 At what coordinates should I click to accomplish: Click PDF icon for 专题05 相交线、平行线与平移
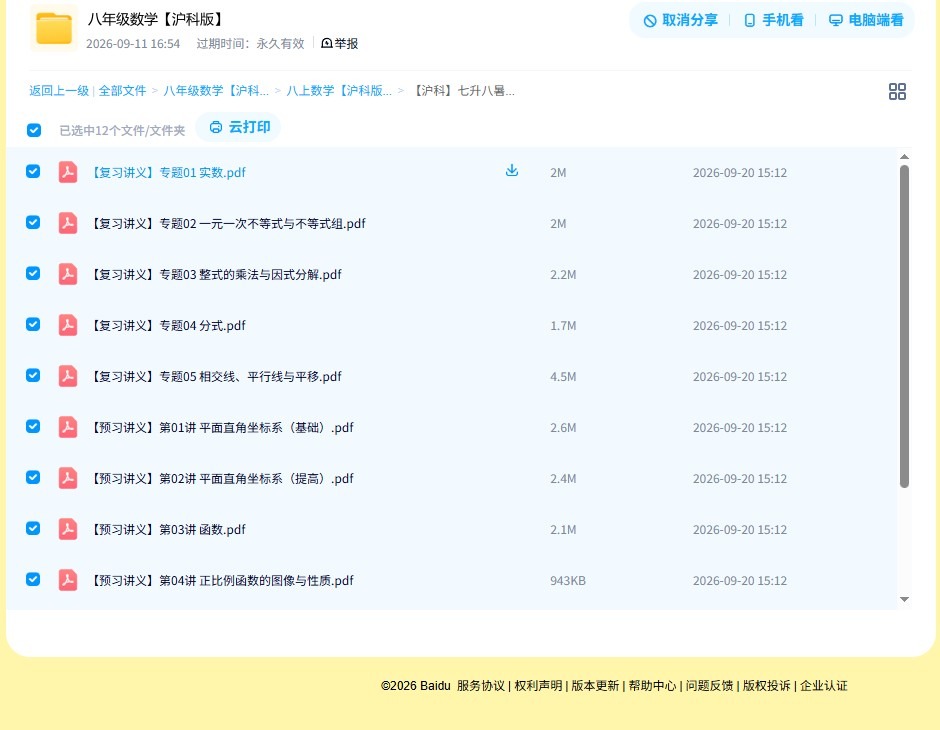pos(68,376)
